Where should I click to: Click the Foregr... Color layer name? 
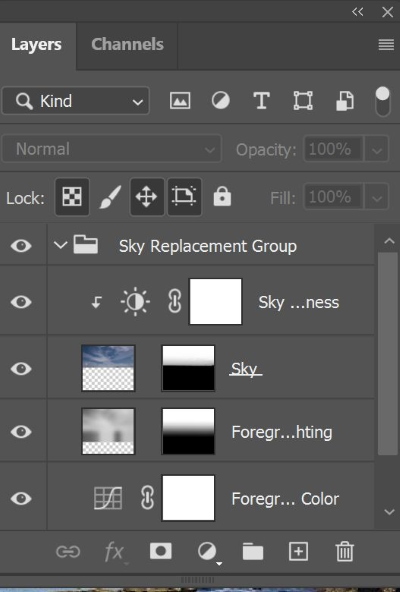[285, 499]
